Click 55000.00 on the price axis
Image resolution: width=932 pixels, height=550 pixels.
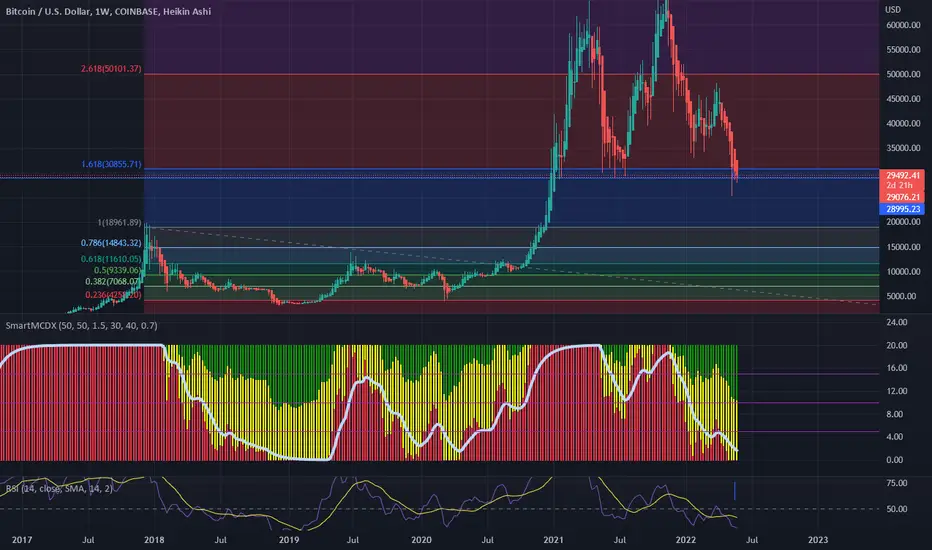pyautogui.click(x=903, y=50)
